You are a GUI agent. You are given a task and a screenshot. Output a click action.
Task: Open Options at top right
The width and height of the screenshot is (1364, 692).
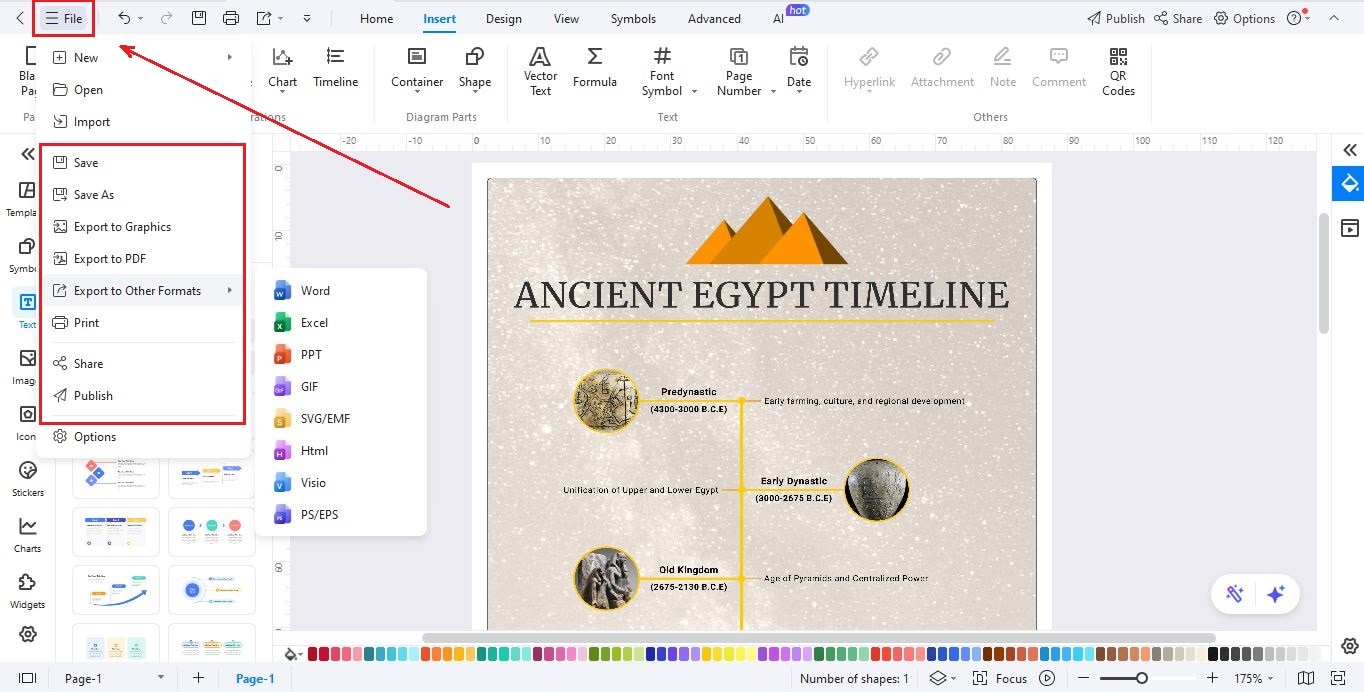(x=1244, y=18)
